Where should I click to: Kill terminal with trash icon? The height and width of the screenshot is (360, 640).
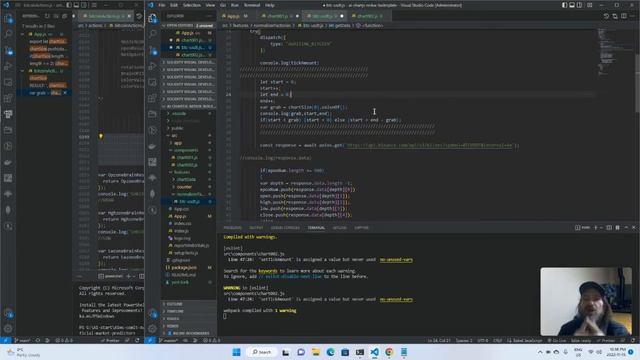pyautogui.click(x=617, y=227)
